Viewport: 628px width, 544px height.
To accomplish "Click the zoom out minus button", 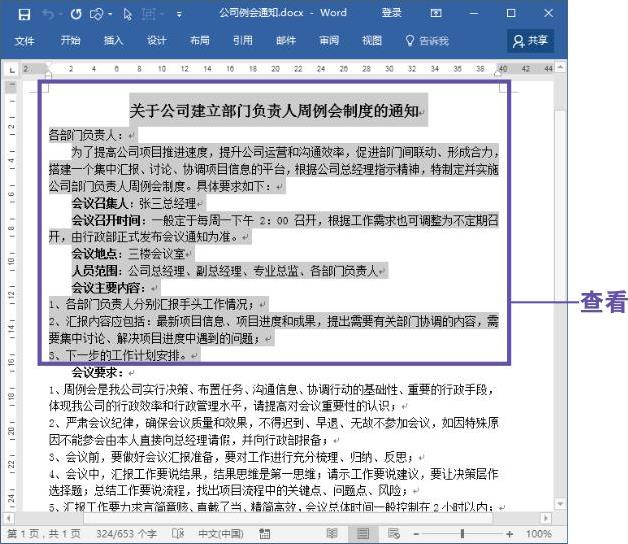I will pyautogui.click(x=416, y=534).
